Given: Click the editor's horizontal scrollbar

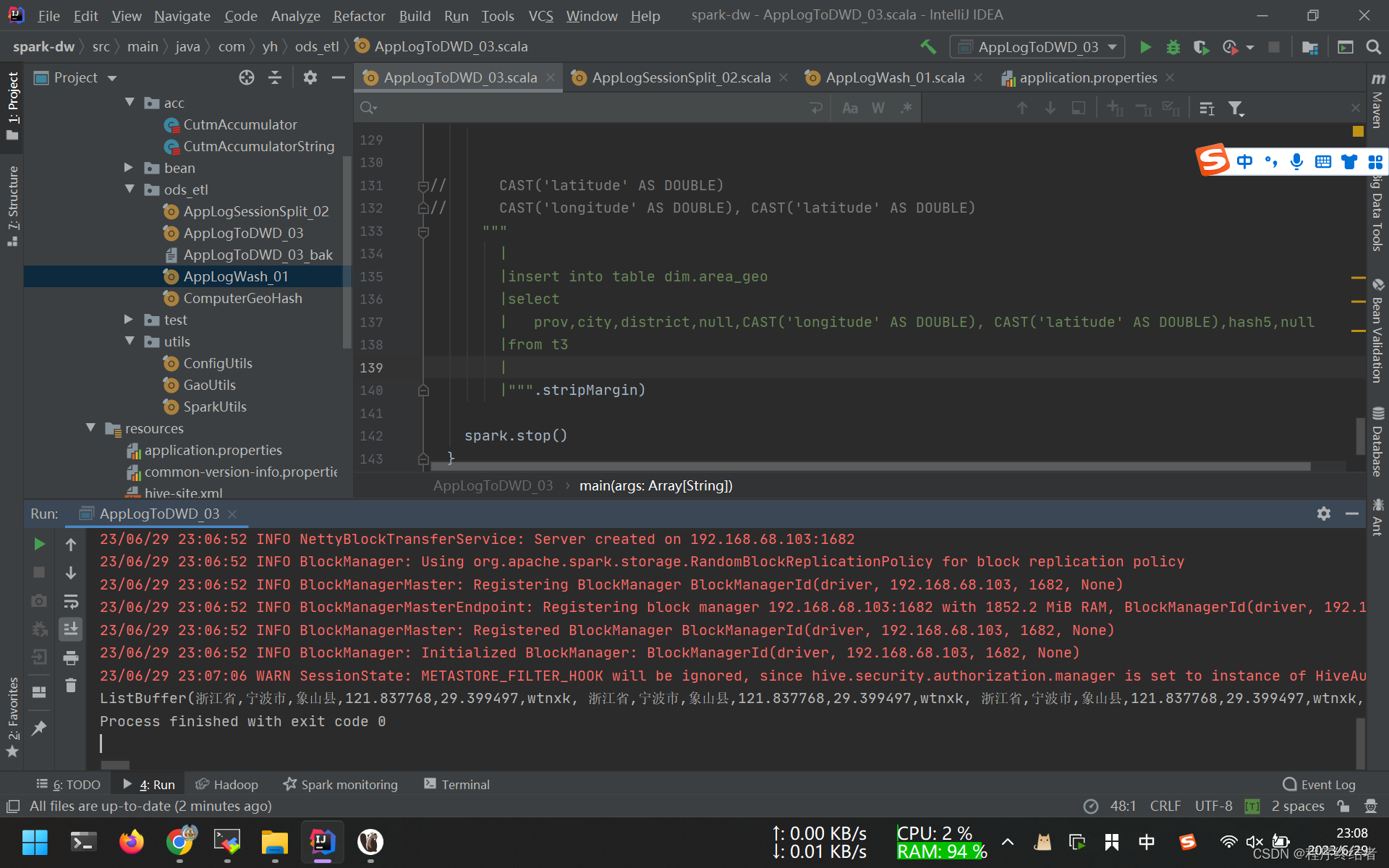Looking at the screenshot, I should (868, 467).
